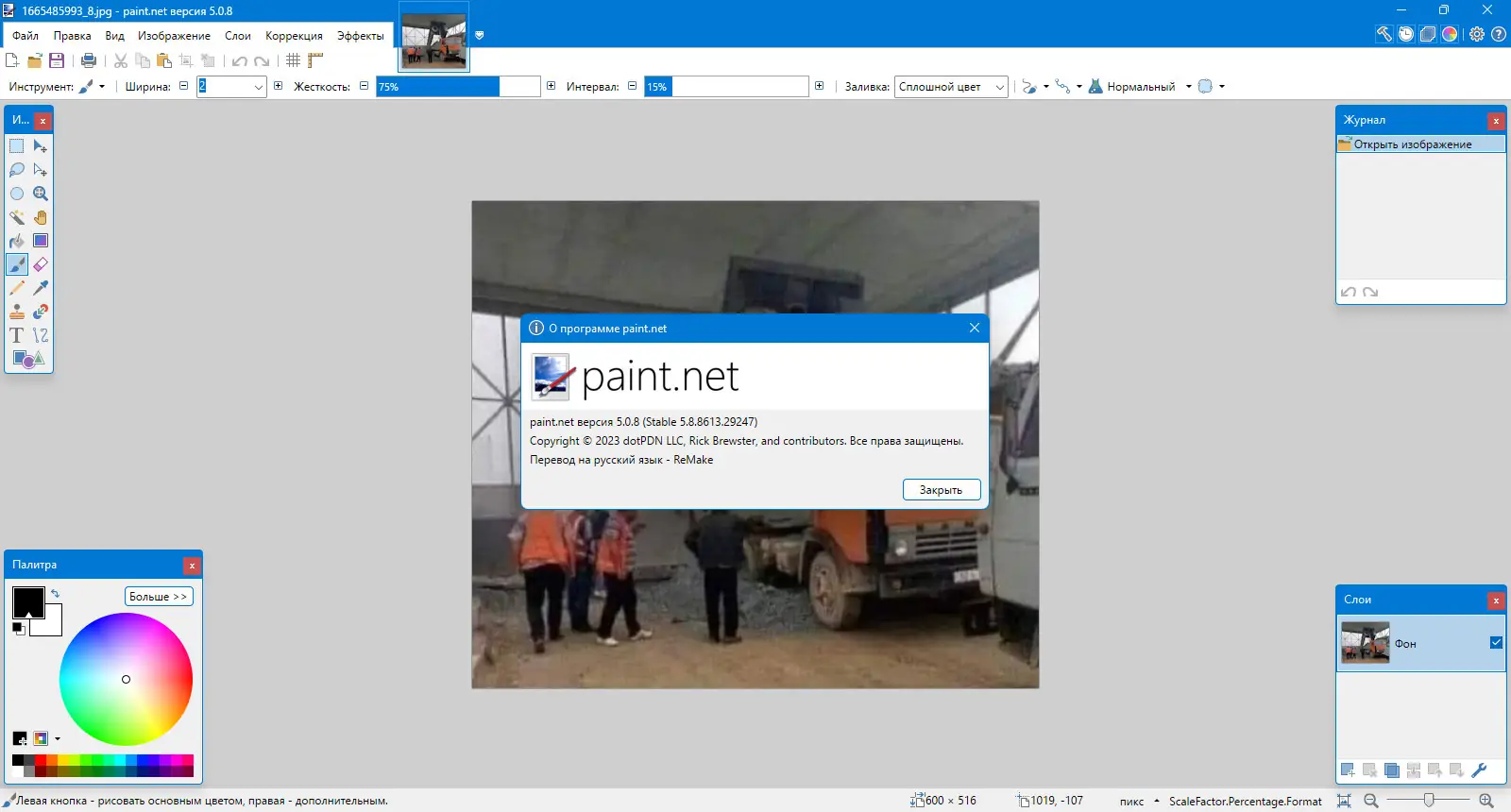This screenshot has width=1511, height=812.
Task: Duplicate the current layer
Action: pos(1392,770)
